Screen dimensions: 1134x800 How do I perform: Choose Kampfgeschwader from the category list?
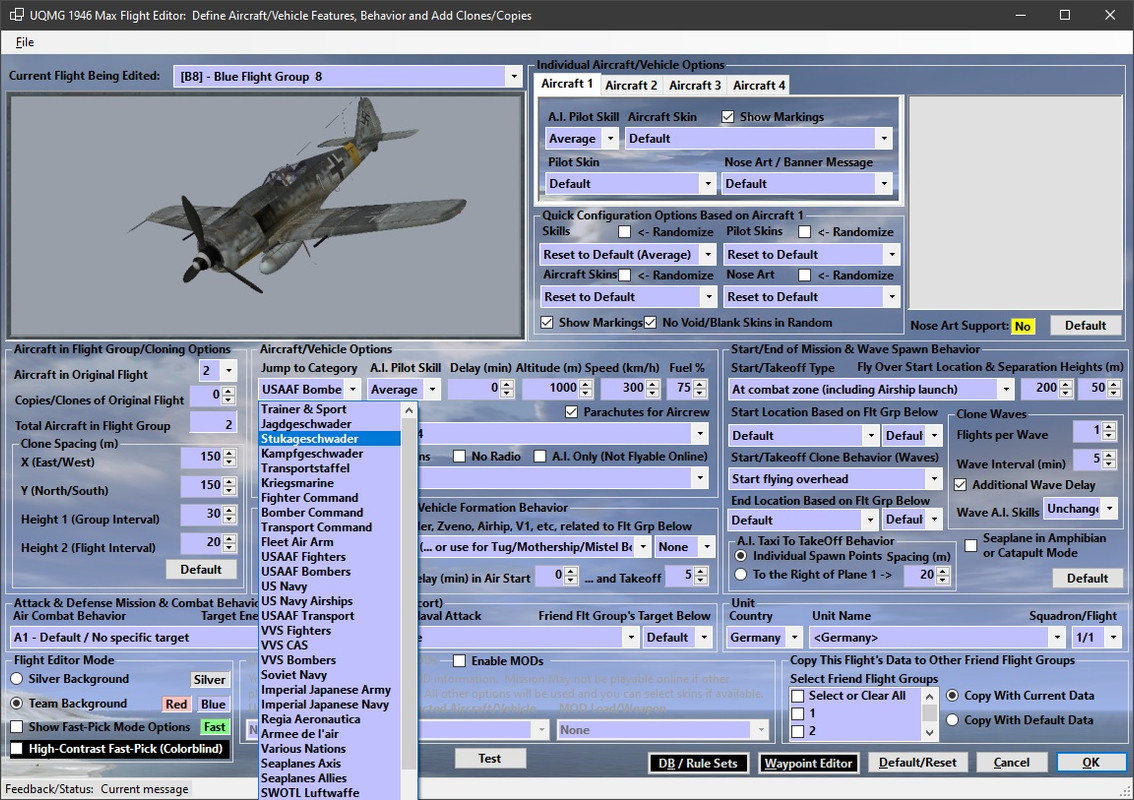pyautogui.click(x=329, y=454)
